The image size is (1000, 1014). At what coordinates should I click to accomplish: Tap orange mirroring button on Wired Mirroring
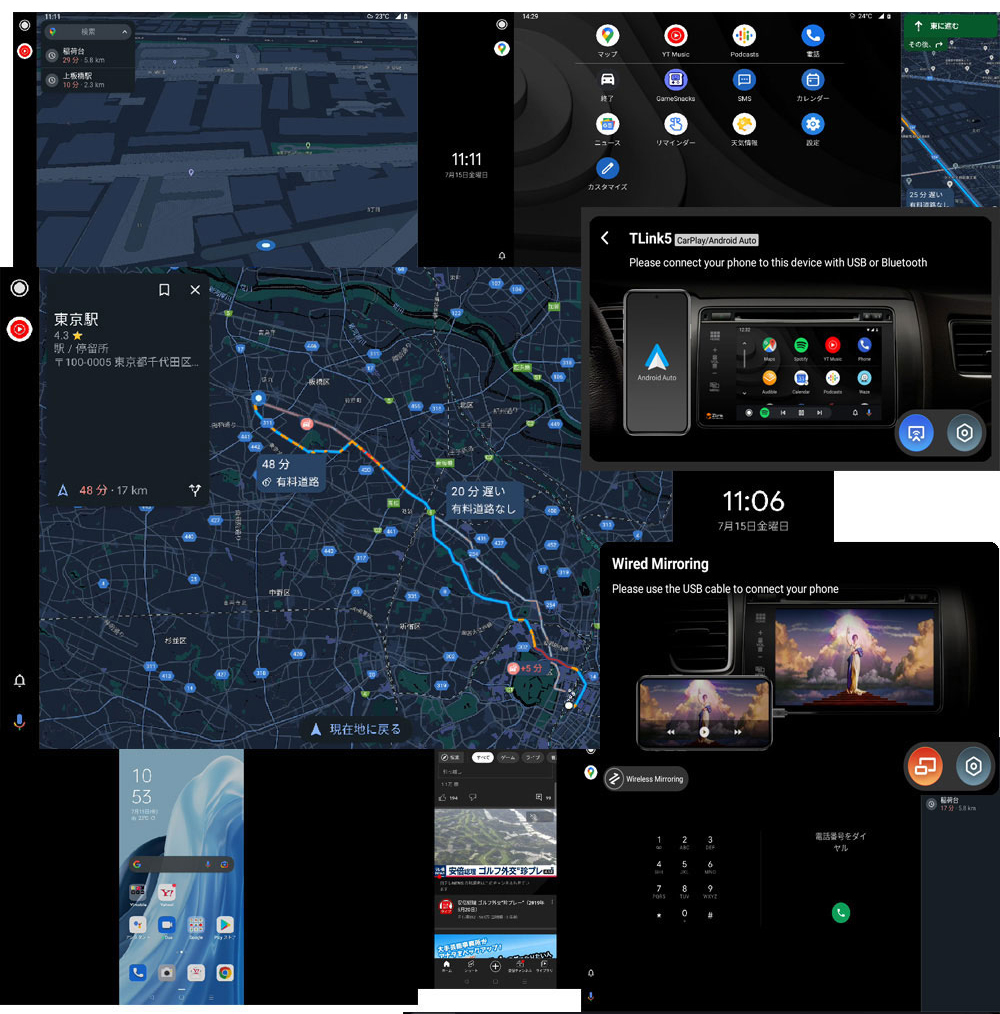point(925,766)
